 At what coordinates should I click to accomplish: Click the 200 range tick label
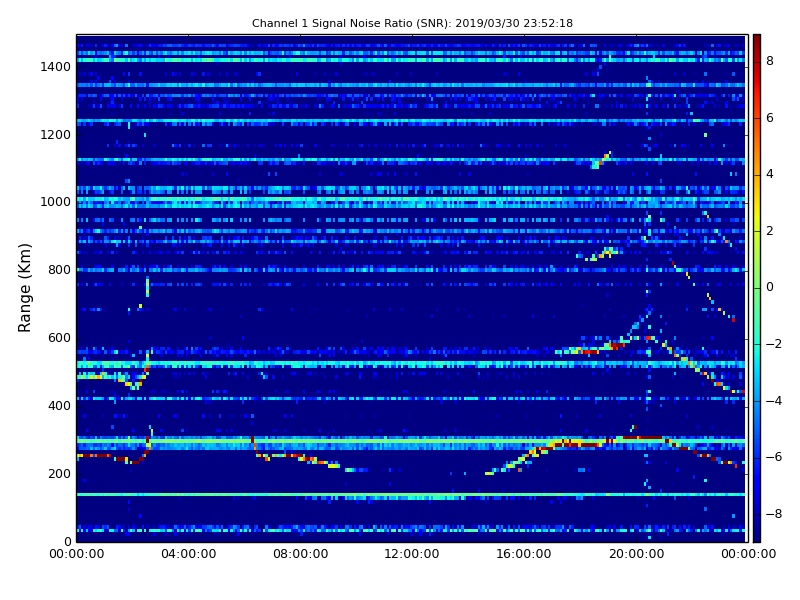(59, 473)
